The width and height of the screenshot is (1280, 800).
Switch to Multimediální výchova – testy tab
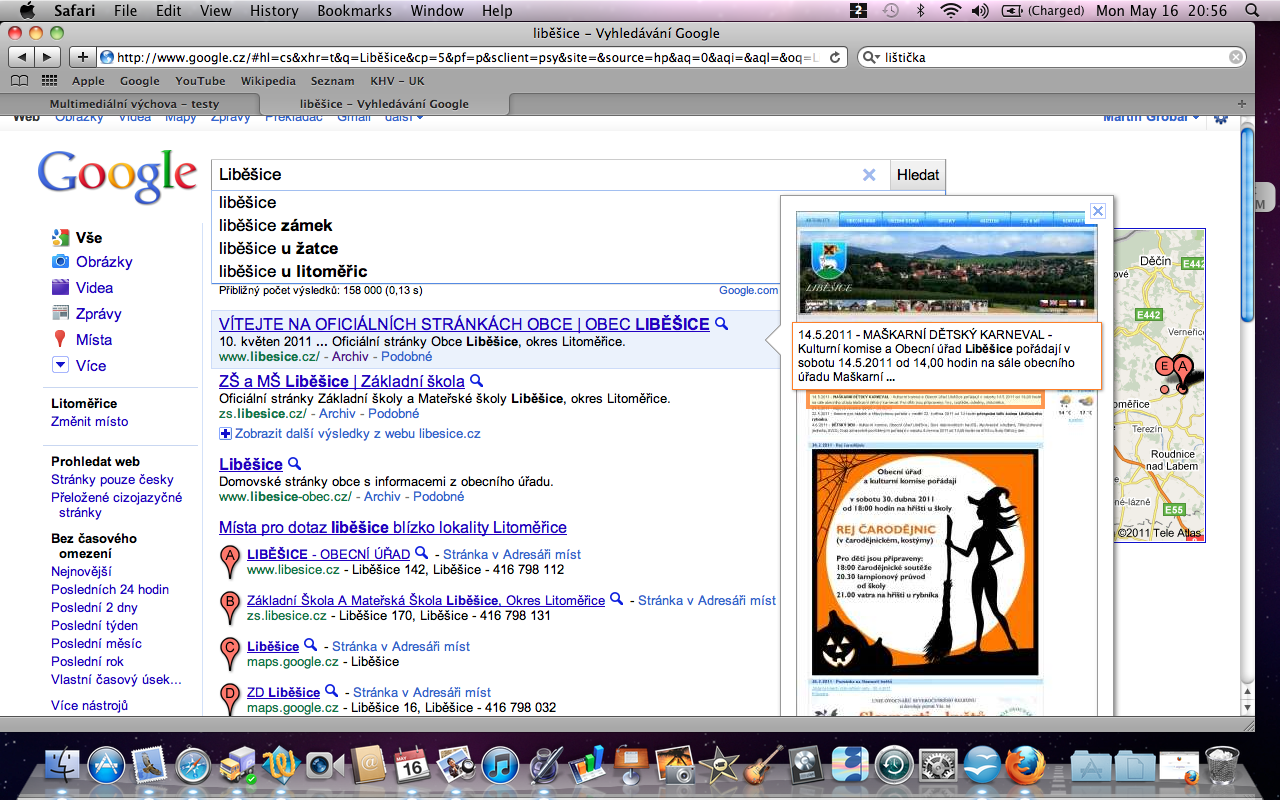coord(134,103)
